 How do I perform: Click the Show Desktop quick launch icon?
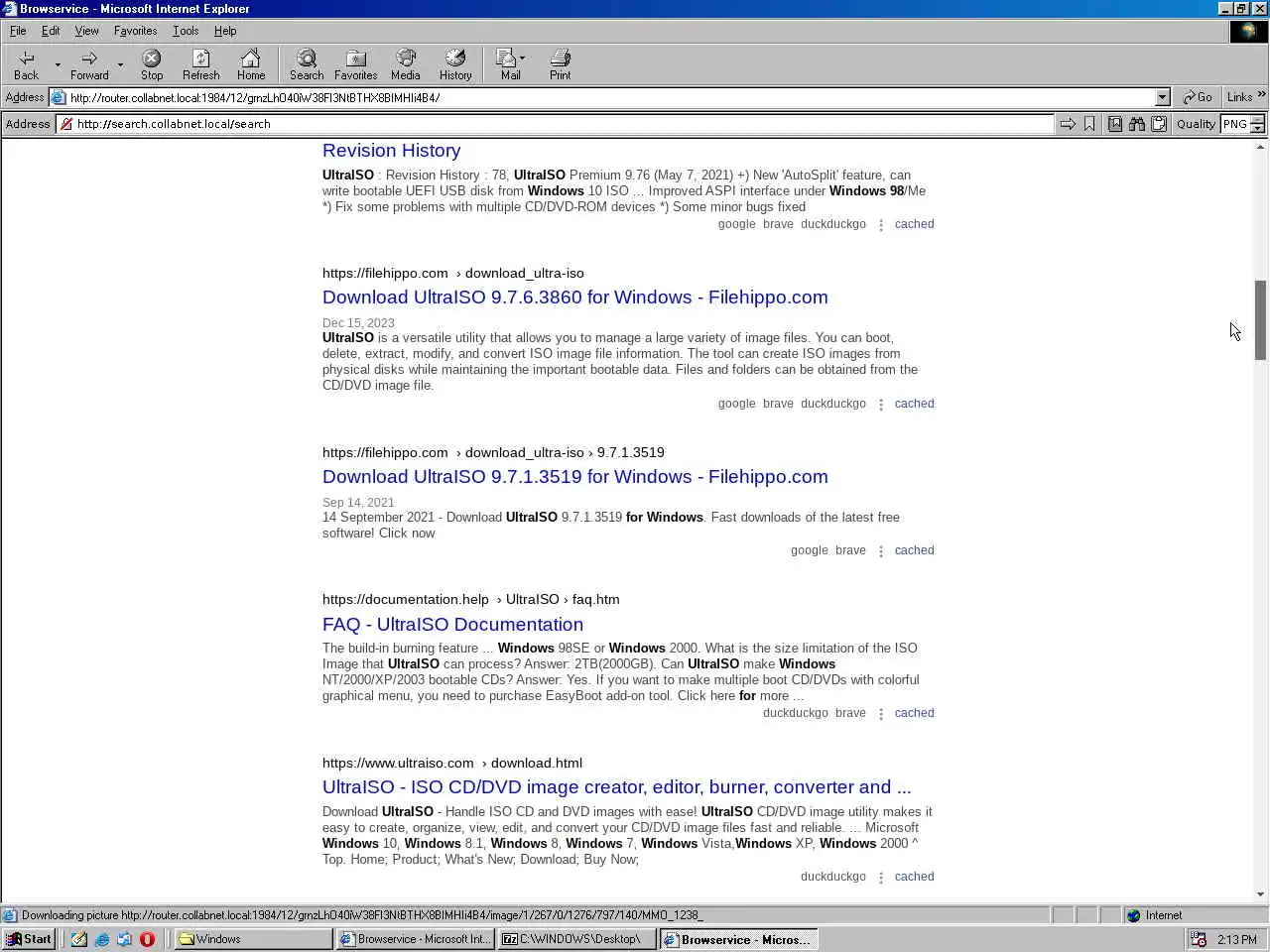tap(78, 939)
